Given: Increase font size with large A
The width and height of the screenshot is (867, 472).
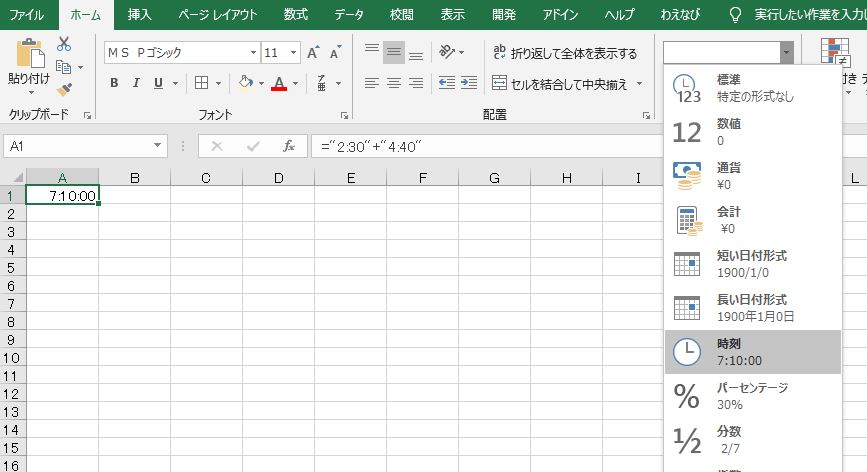Looking at the screenshot, I should (x=313, y=53).
